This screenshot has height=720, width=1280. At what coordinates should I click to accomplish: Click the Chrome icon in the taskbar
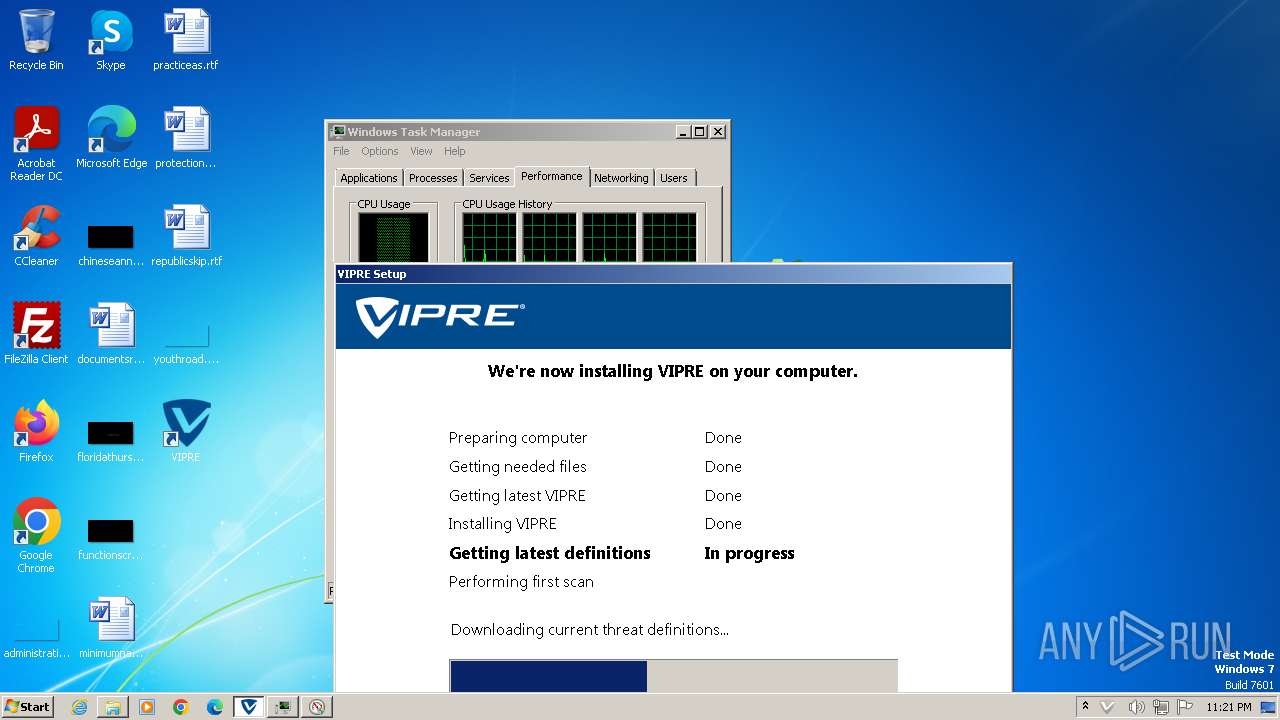181,707
